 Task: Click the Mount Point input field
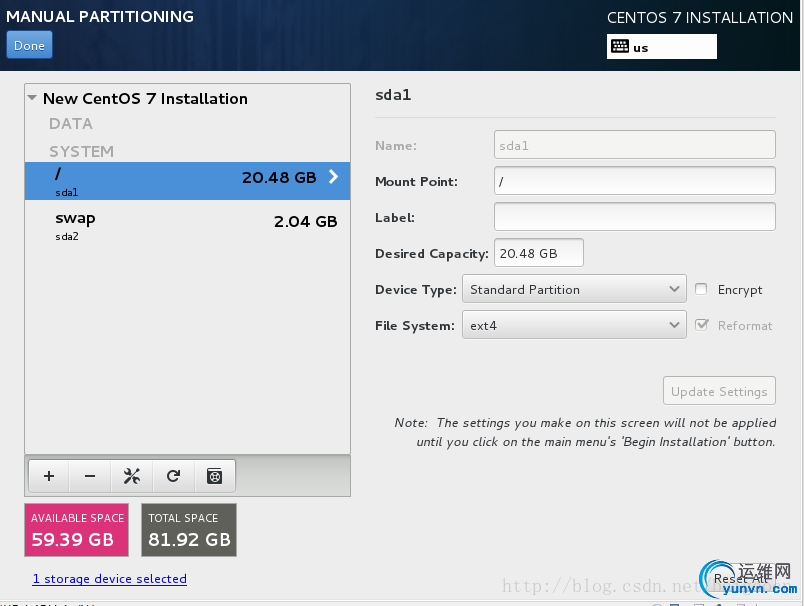(635, 181)
